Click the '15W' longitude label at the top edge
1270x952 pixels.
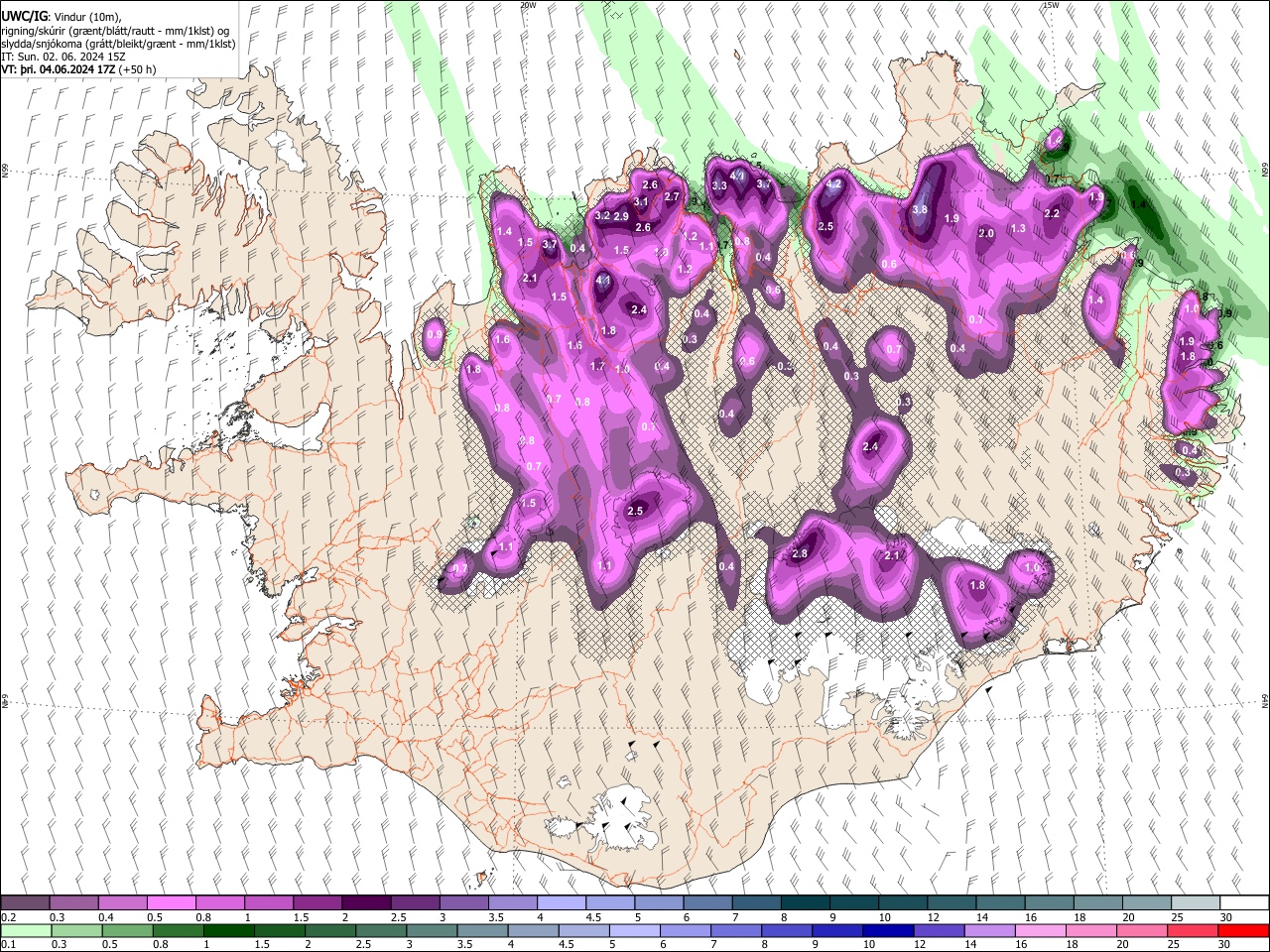click(x=1051, y=5)
